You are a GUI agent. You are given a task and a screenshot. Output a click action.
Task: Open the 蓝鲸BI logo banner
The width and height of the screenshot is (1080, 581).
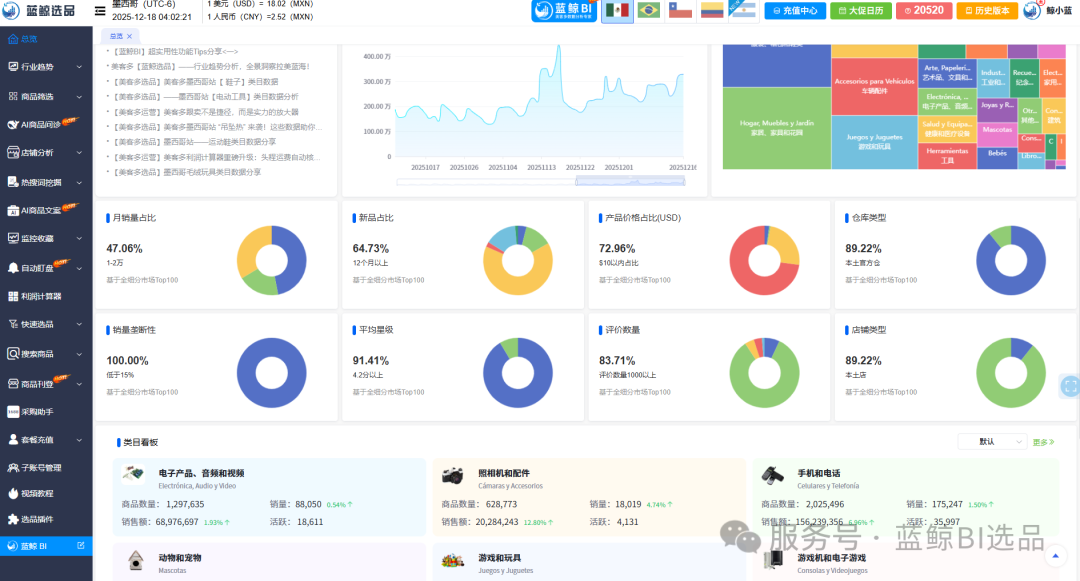coord(564,10)
